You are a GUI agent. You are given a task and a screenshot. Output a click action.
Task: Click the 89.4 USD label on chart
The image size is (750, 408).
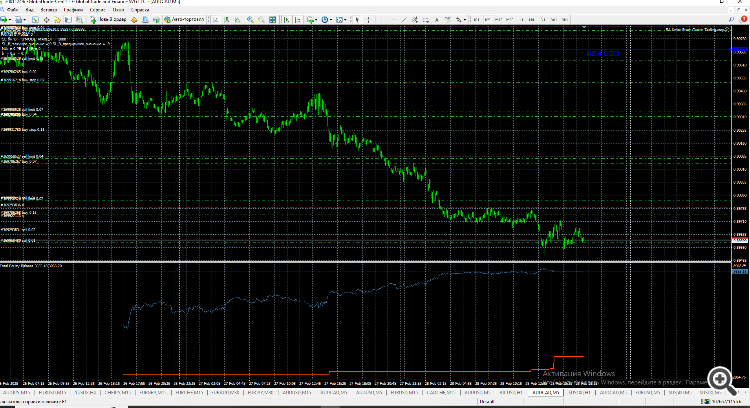pos(603,54)
